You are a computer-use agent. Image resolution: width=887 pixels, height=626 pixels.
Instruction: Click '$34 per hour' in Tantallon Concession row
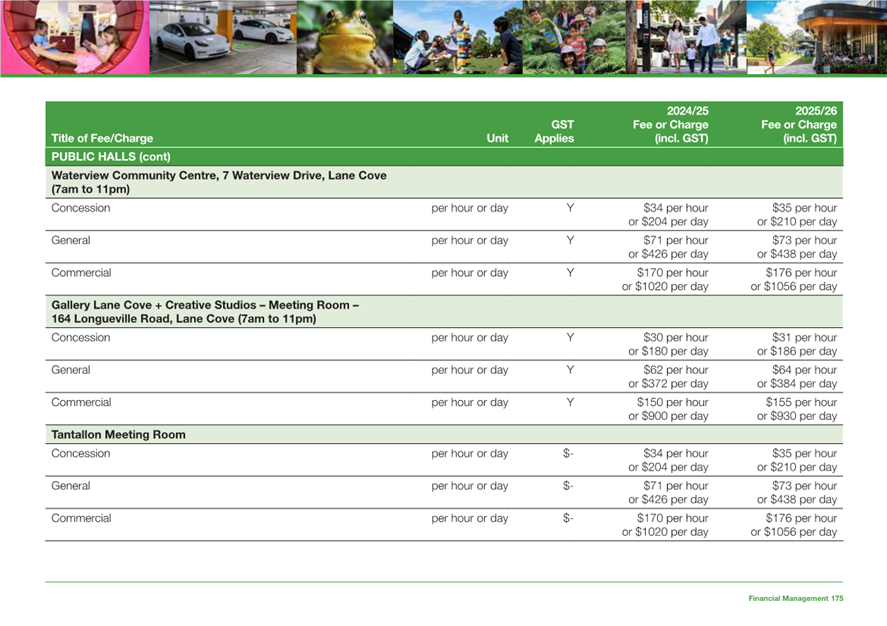[x=675, y=453]
